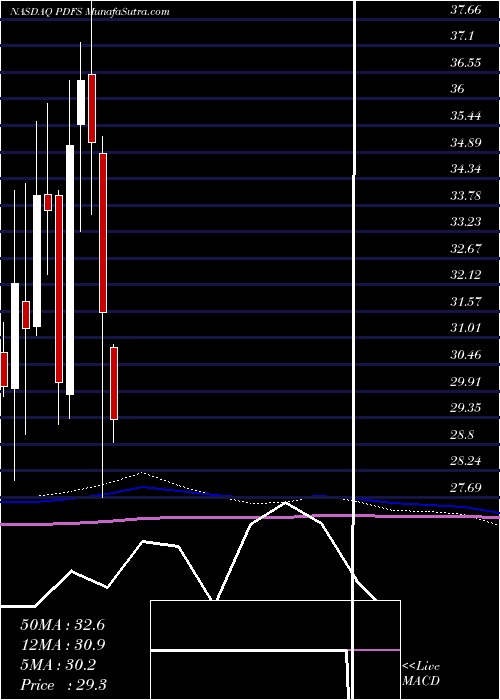Click the 36.55 price axis label
The width and height of the screenshot is (500, 700).
pyautogui.click(x=466, y=62)
